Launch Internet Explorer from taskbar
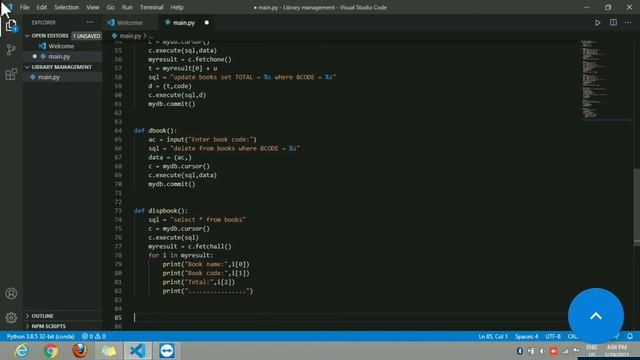Image resolution: width=640 pixels, height=360 pixels. point(22,351)
